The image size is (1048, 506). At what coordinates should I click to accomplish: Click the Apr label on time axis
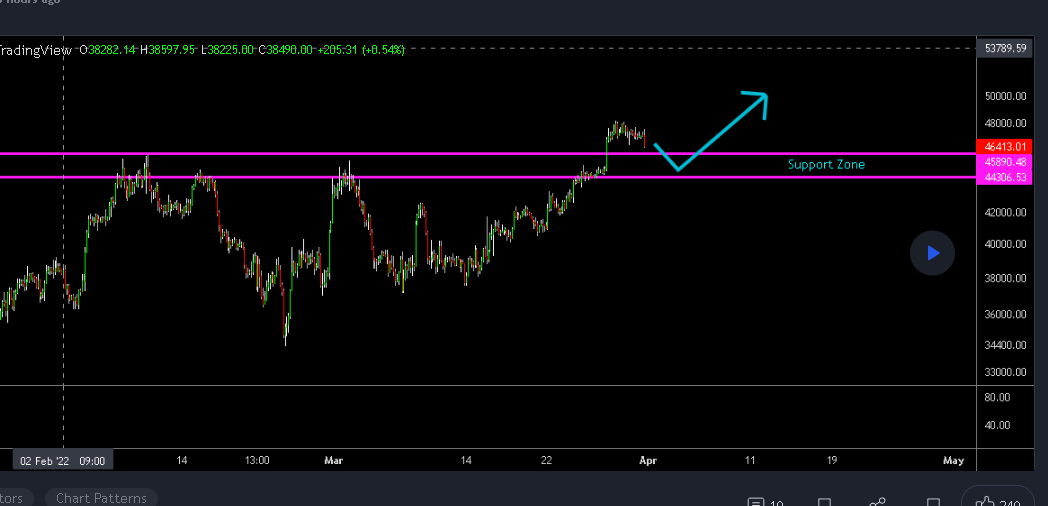click(648, 461)
